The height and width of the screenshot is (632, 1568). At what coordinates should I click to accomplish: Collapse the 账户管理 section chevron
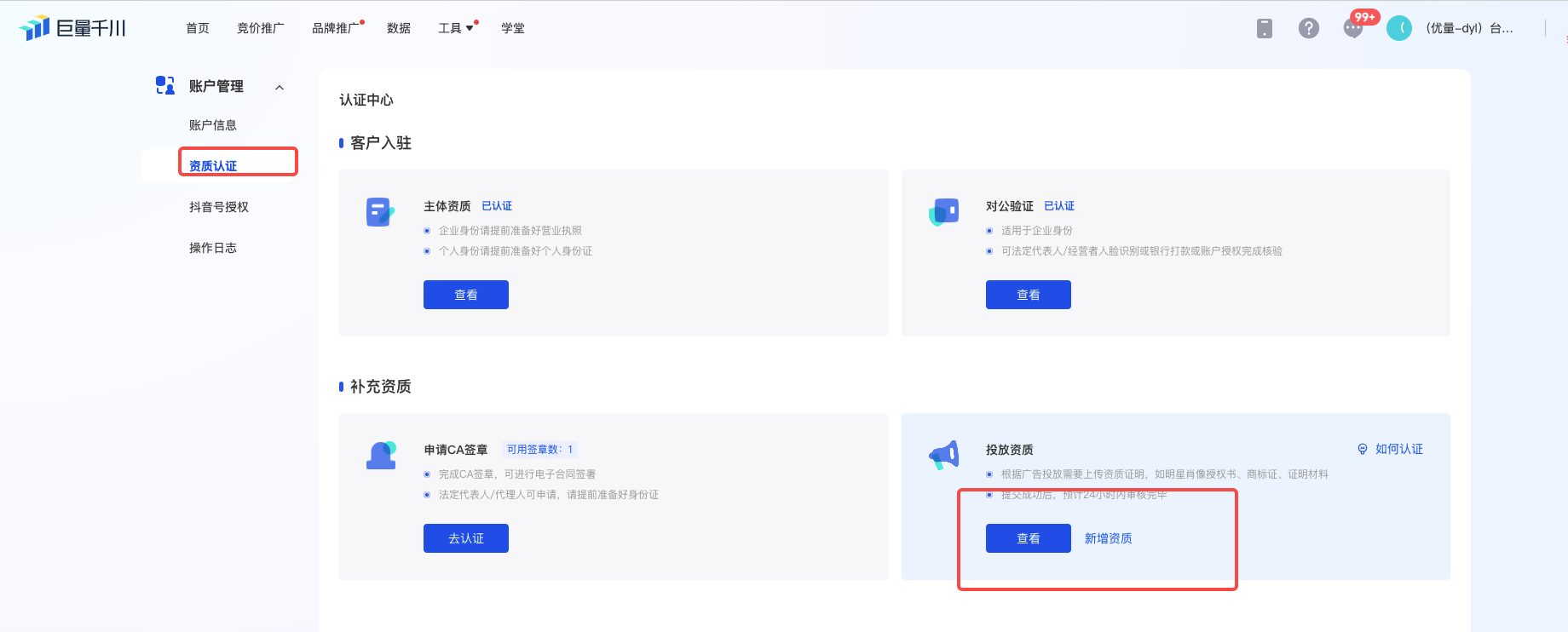[280, 87]
